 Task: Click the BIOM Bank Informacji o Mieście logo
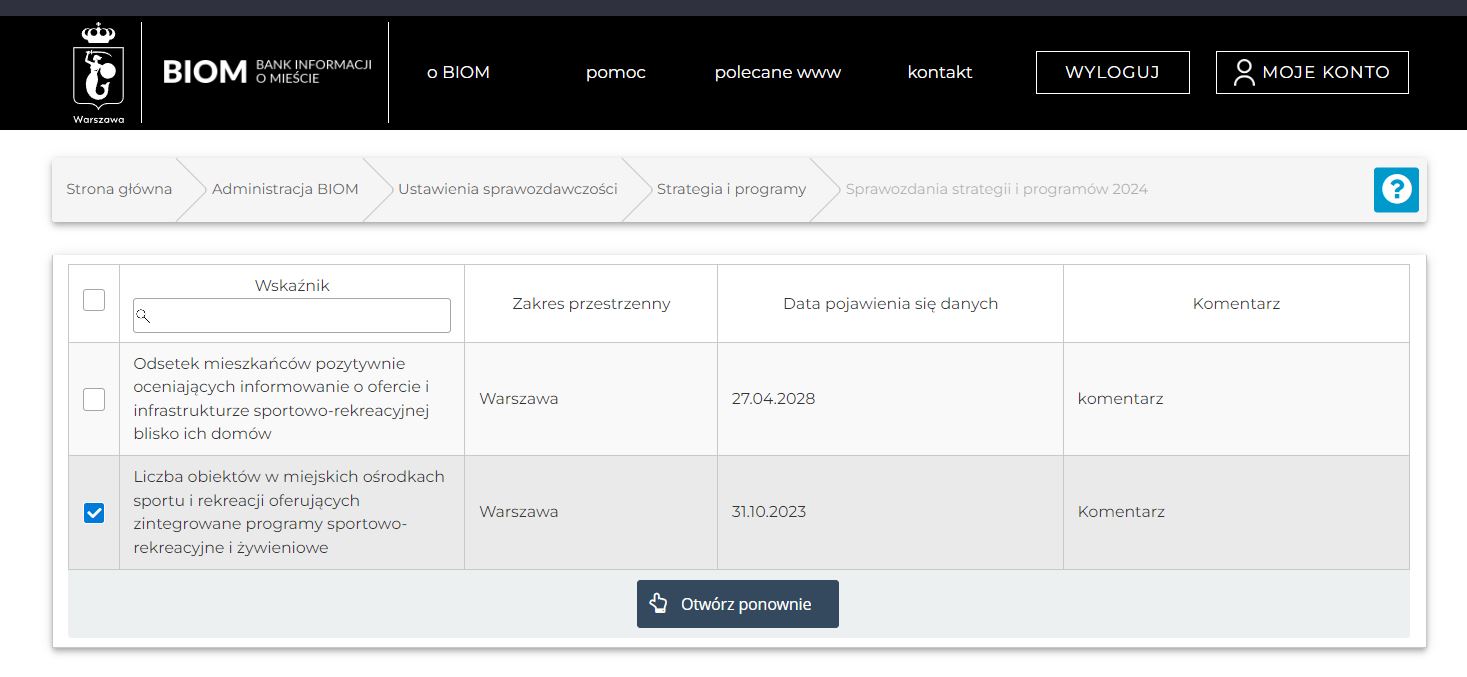pos(266,72)
